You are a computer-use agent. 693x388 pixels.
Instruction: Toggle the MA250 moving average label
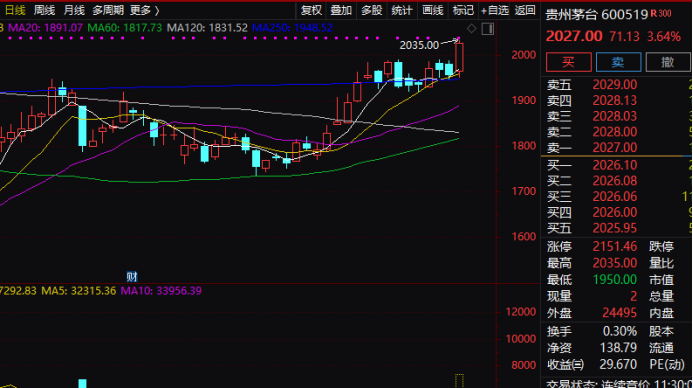click(x=292, y=28)
